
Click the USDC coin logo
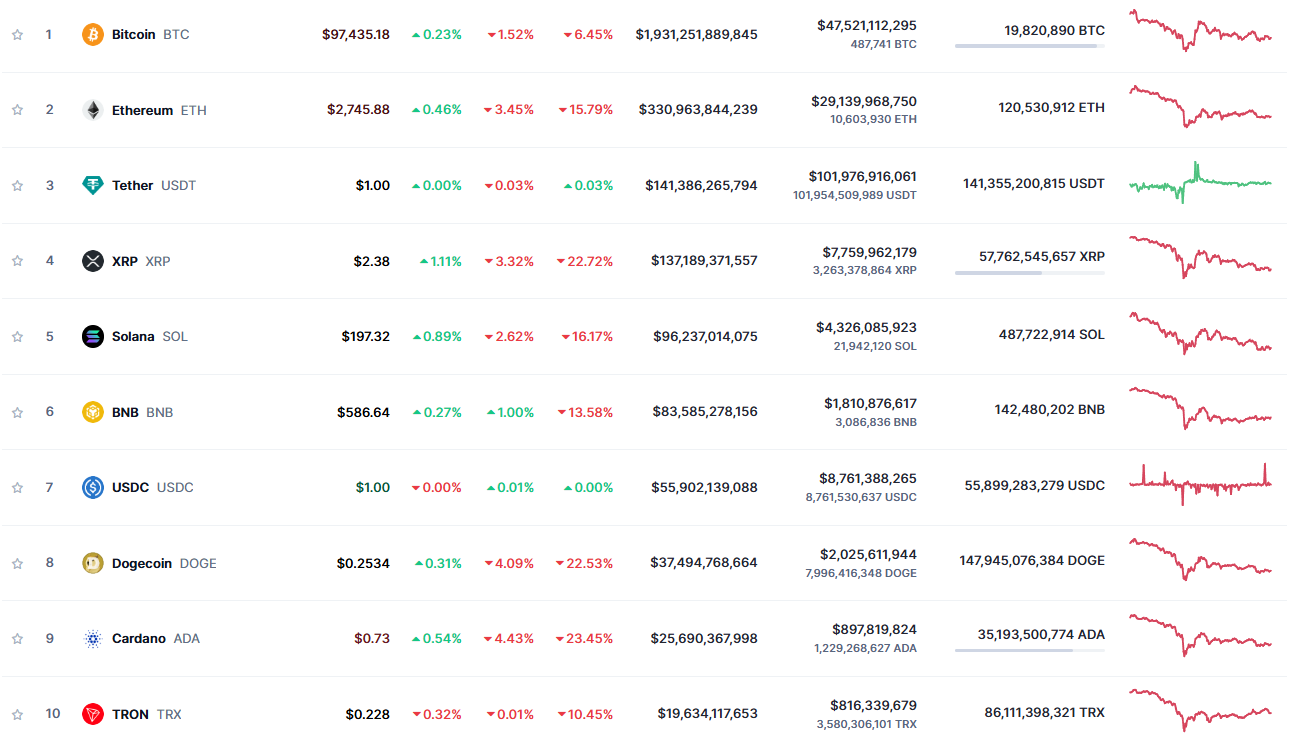tap(93, 487)
